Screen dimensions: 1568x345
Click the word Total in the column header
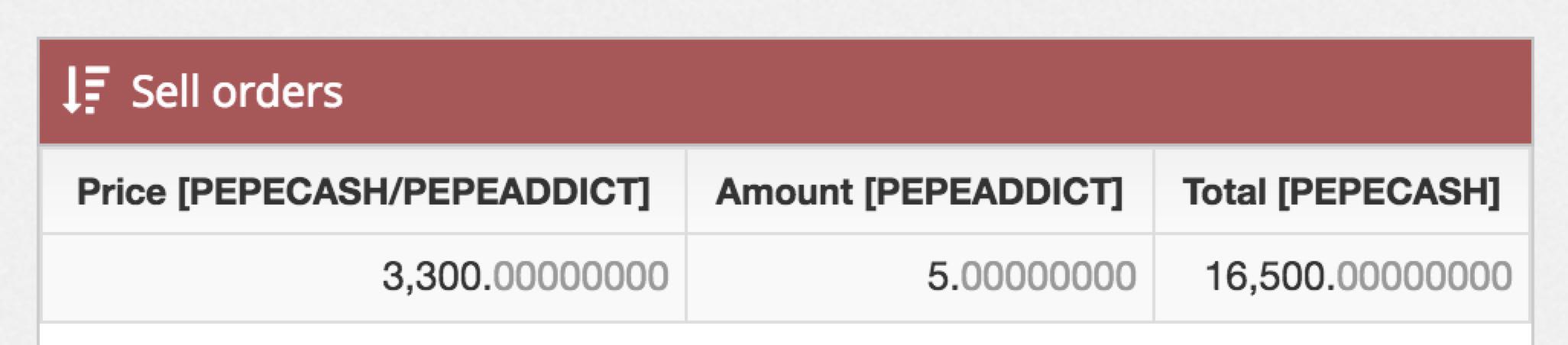point(1225,192)
